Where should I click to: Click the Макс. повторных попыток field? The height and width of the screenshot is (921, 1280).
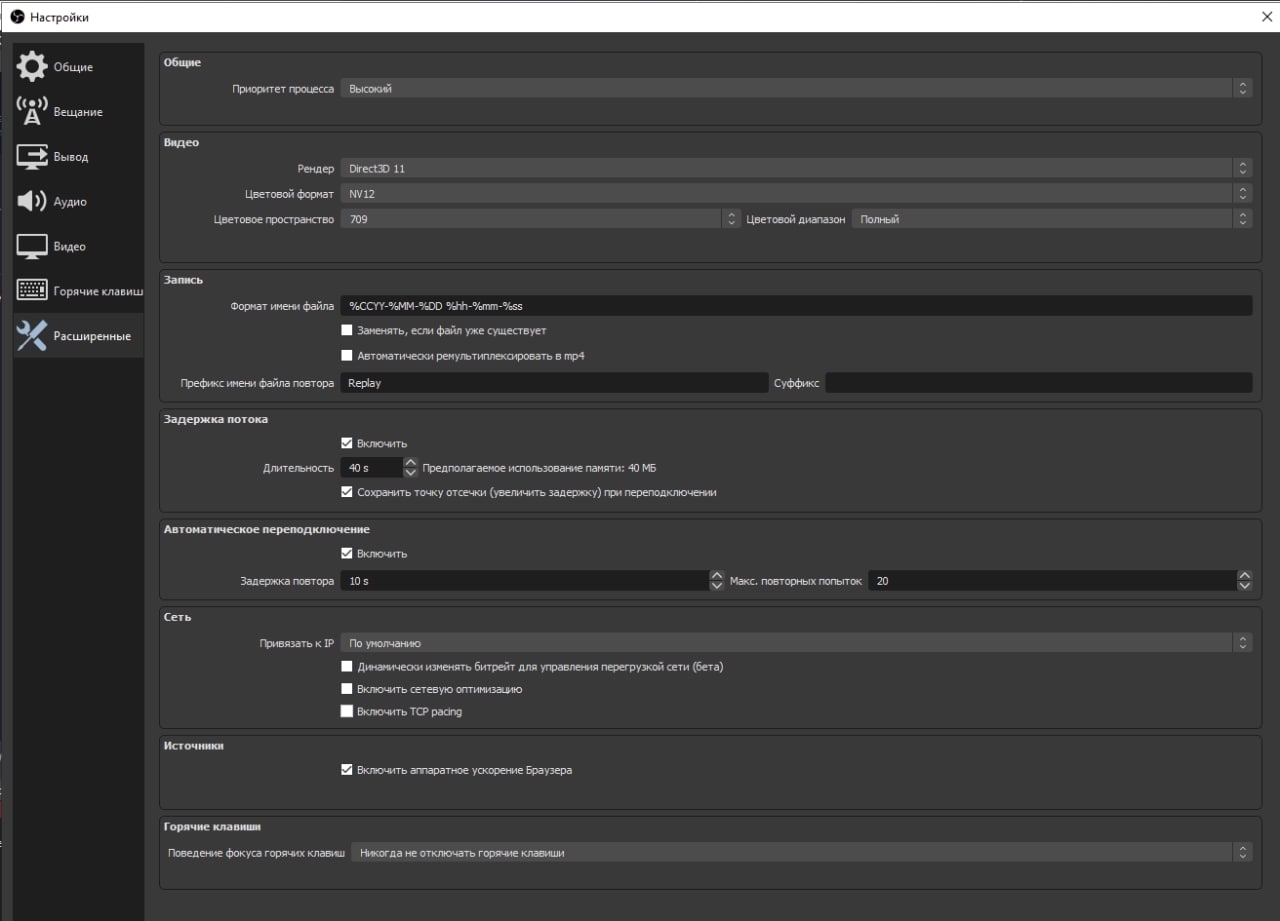click(x=1052, y=581)
